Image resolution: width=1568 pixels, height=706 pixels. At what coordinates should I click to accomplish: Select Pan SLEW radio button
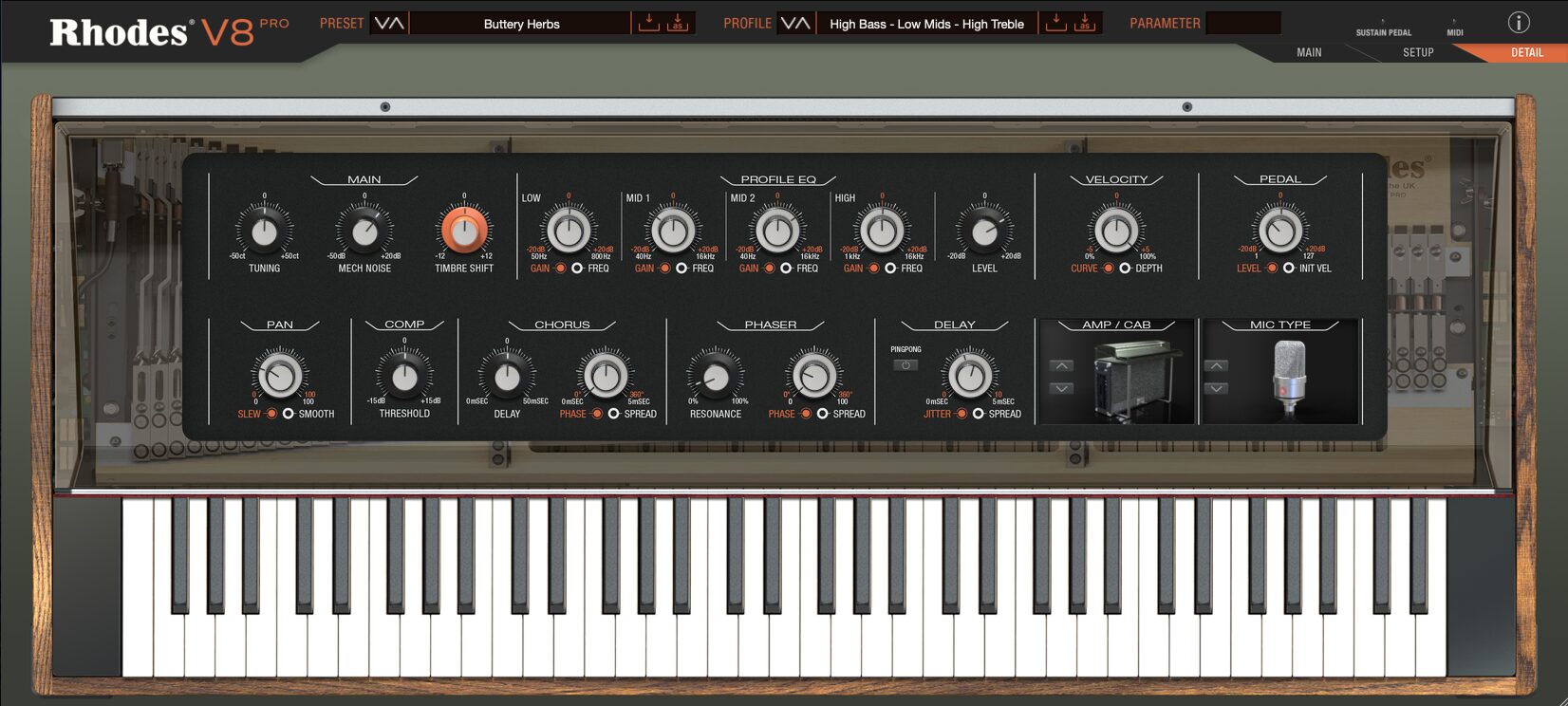click(271, 414)
